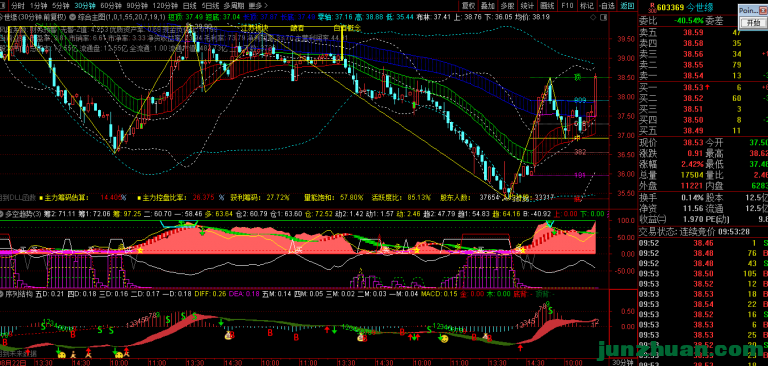Open the F10 company info

(x=568, y=6)
